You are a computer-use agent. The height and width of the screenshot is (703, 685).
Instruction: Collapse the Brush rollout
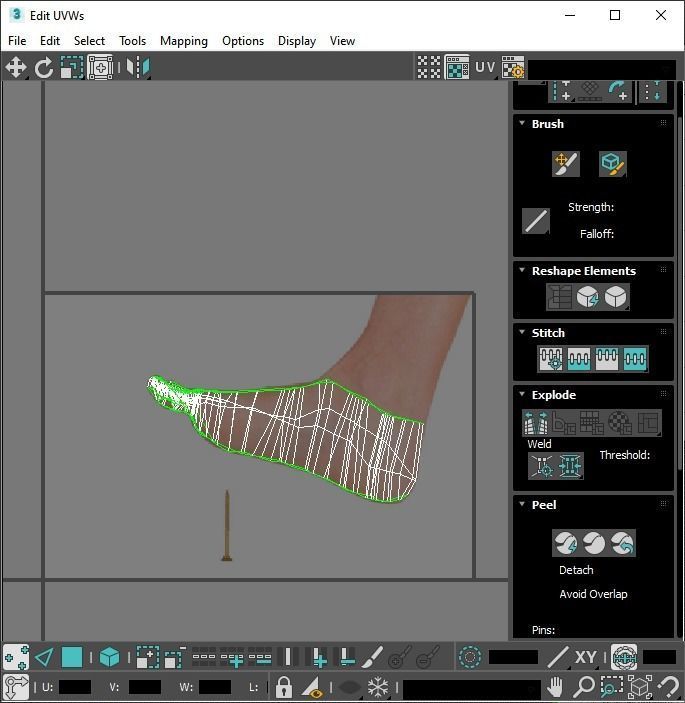522,123
